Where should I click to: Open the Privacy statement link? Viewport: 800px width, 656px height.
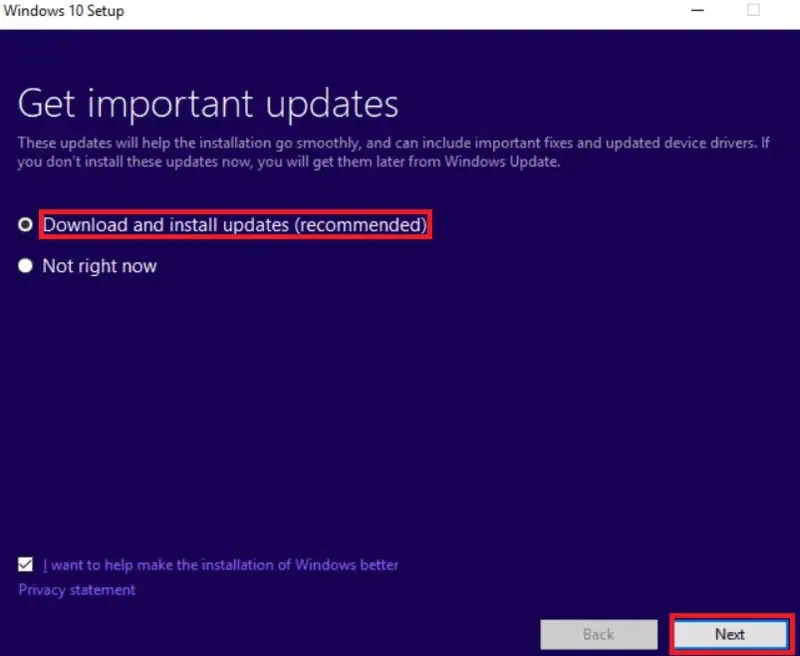click(x=77, y=590)
